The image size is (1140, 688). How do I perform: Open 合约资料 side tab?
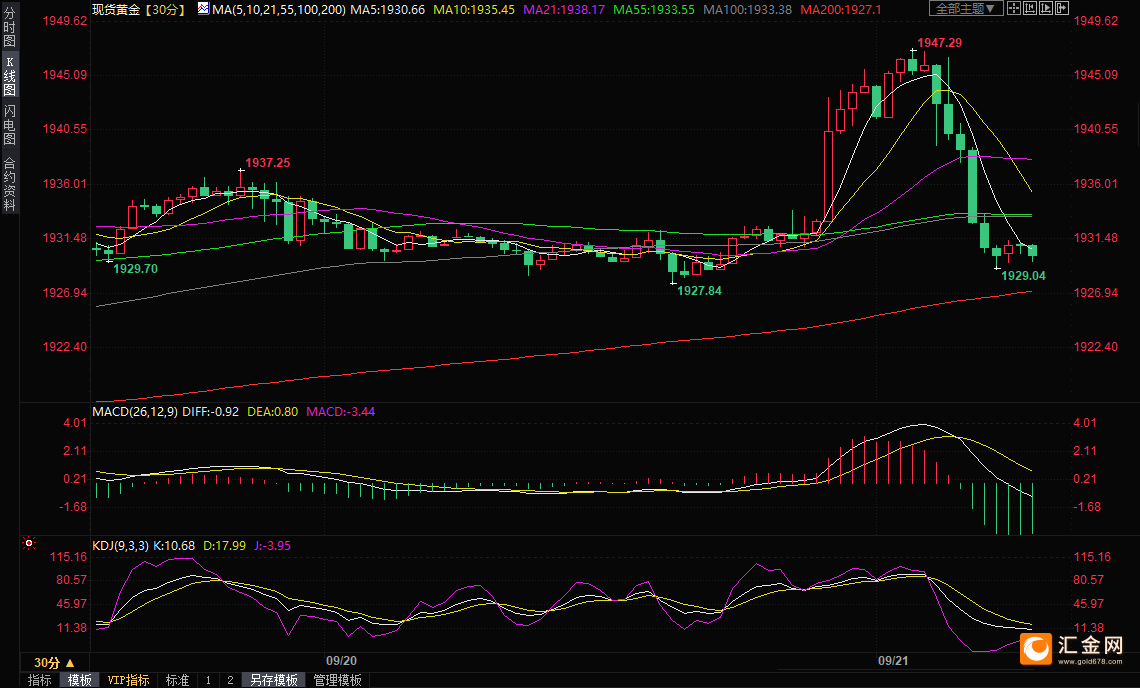9,184
